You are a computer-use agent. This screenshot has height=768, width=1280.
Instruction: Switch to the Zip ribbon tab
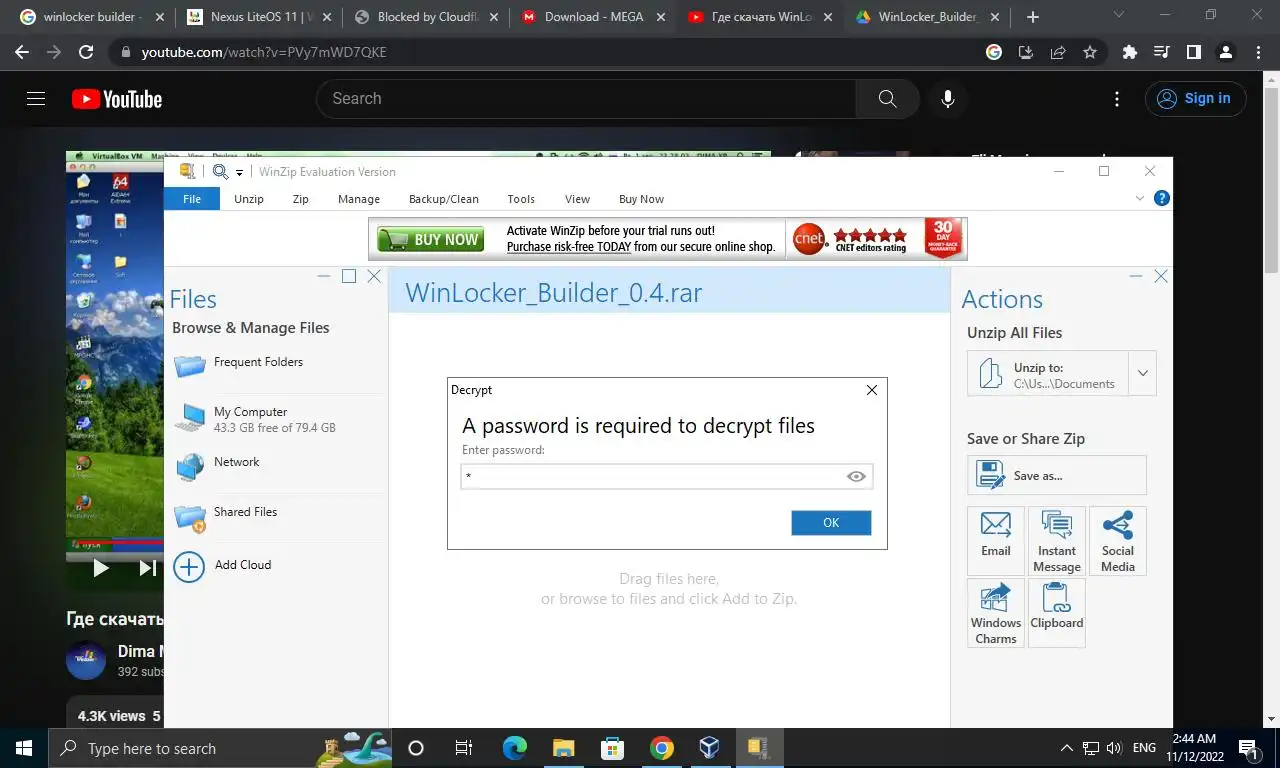[x=300, y=199]
